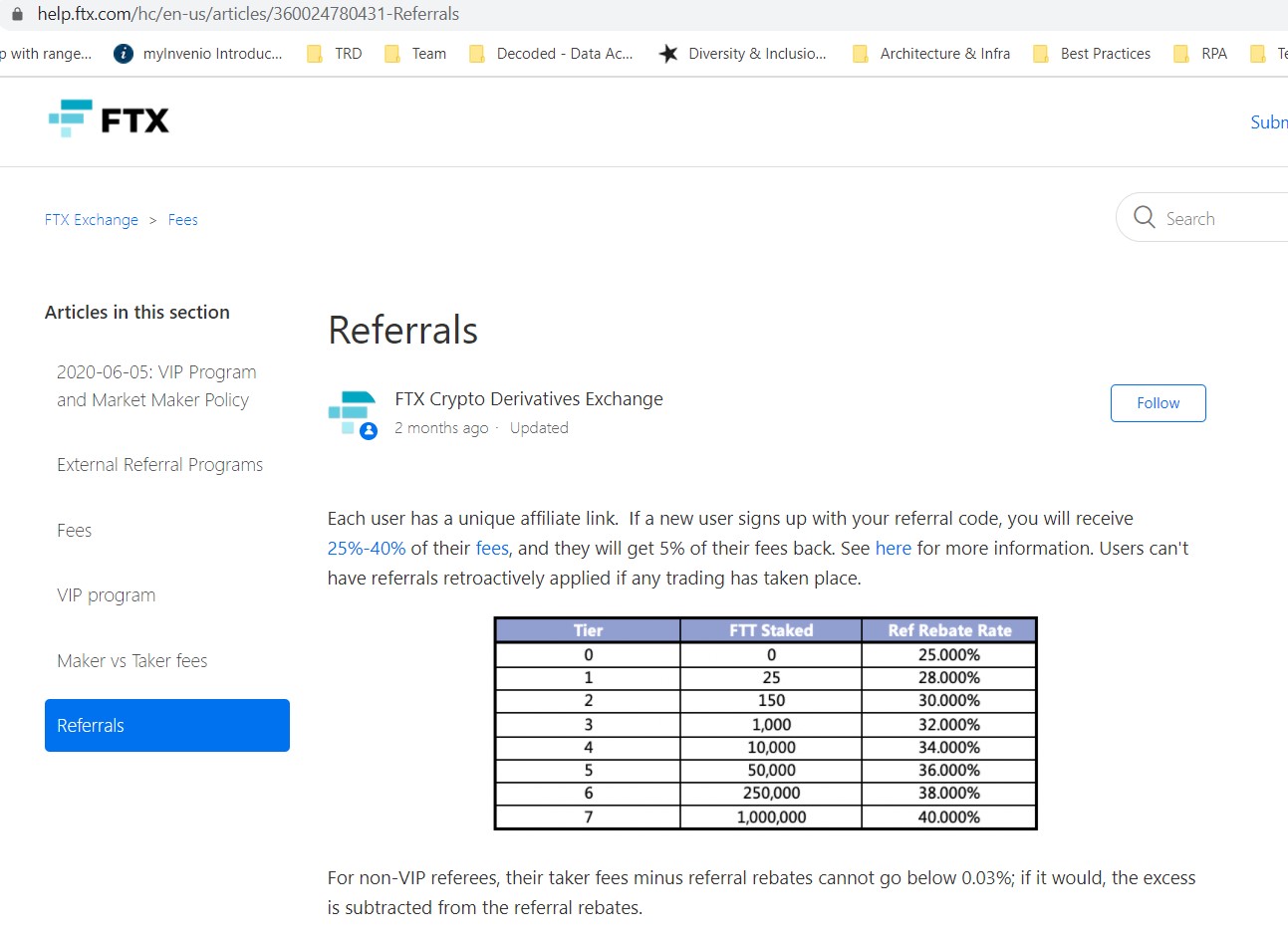Click the 32.000% rebate rate cell
This screenshot has width=1288, height=939.
(x=949, y=725)
